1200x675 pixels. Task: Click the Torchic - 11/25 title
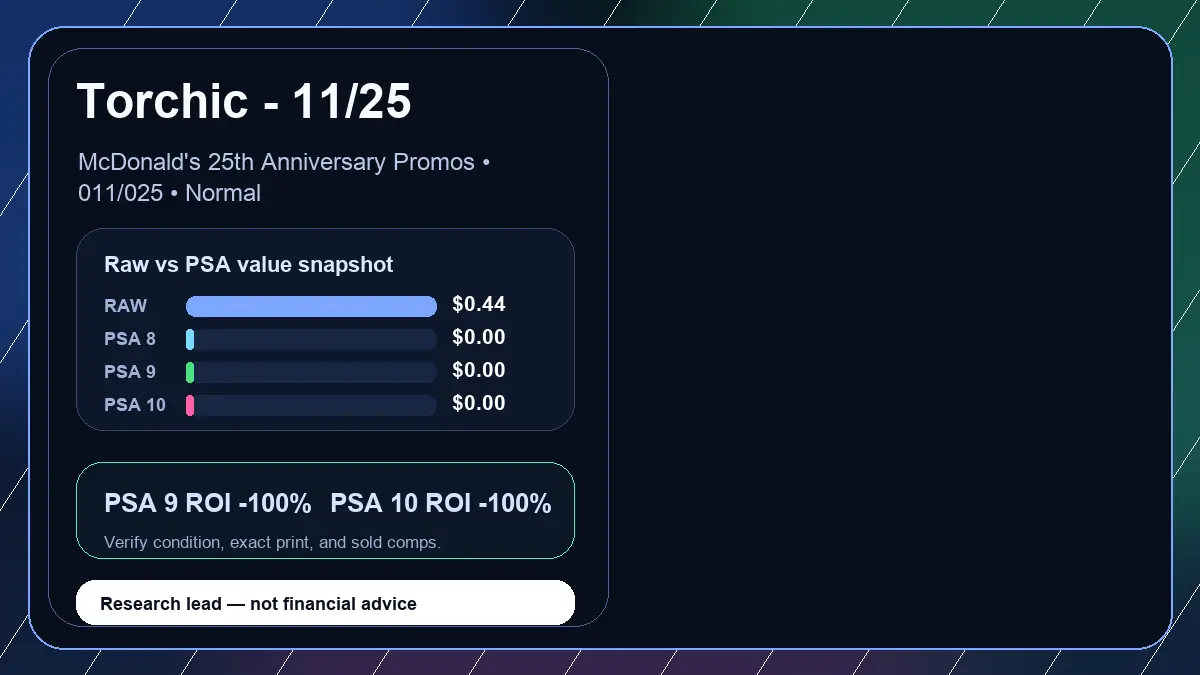244,101
